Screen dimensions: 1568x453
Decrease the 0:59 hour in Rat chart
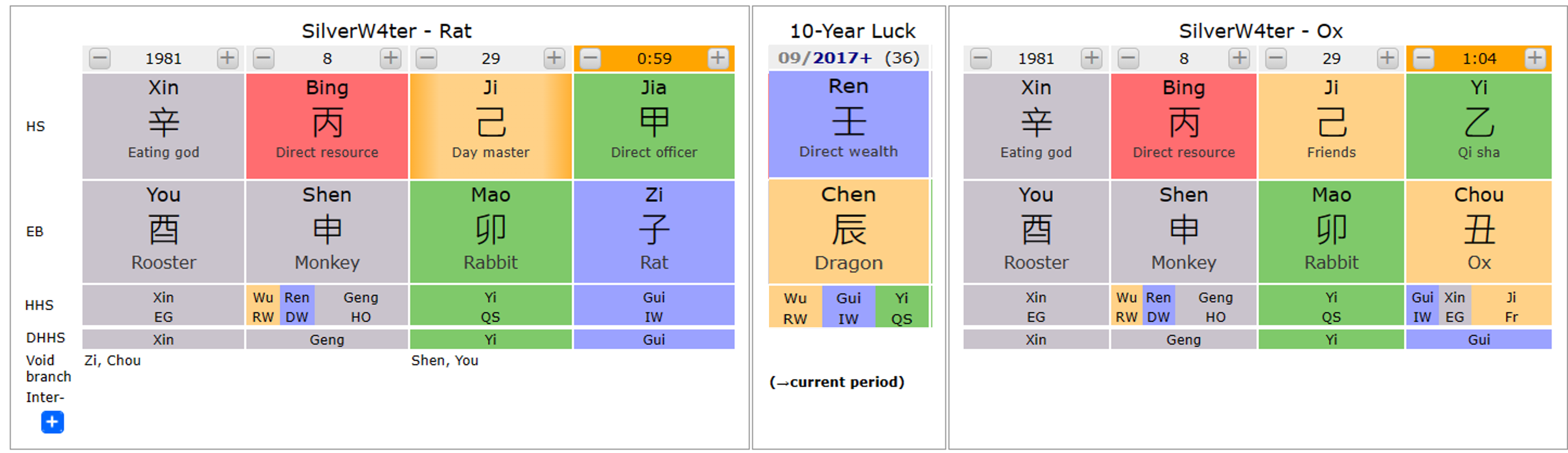click(x=590, y=58)
